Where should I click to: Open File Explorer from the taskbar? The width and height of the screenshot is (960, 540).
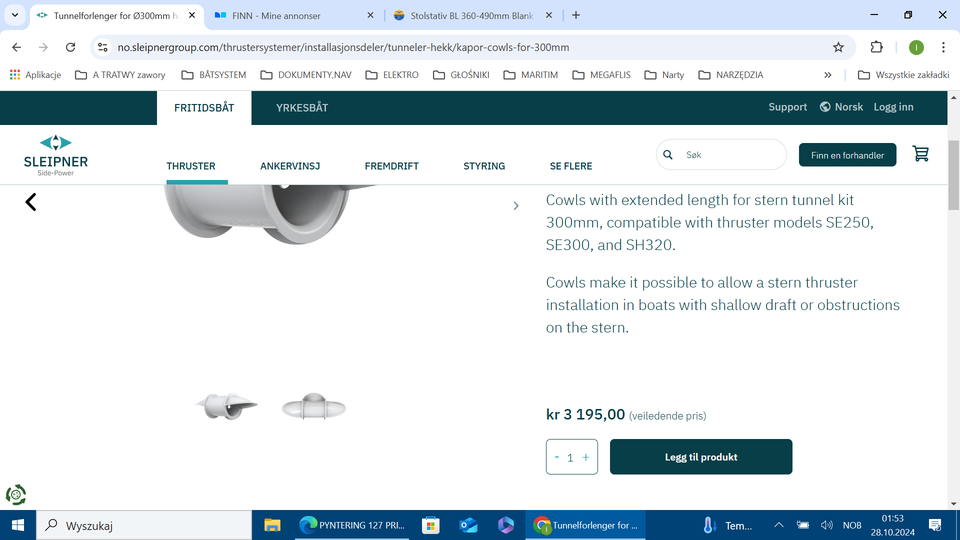[272, 525]
